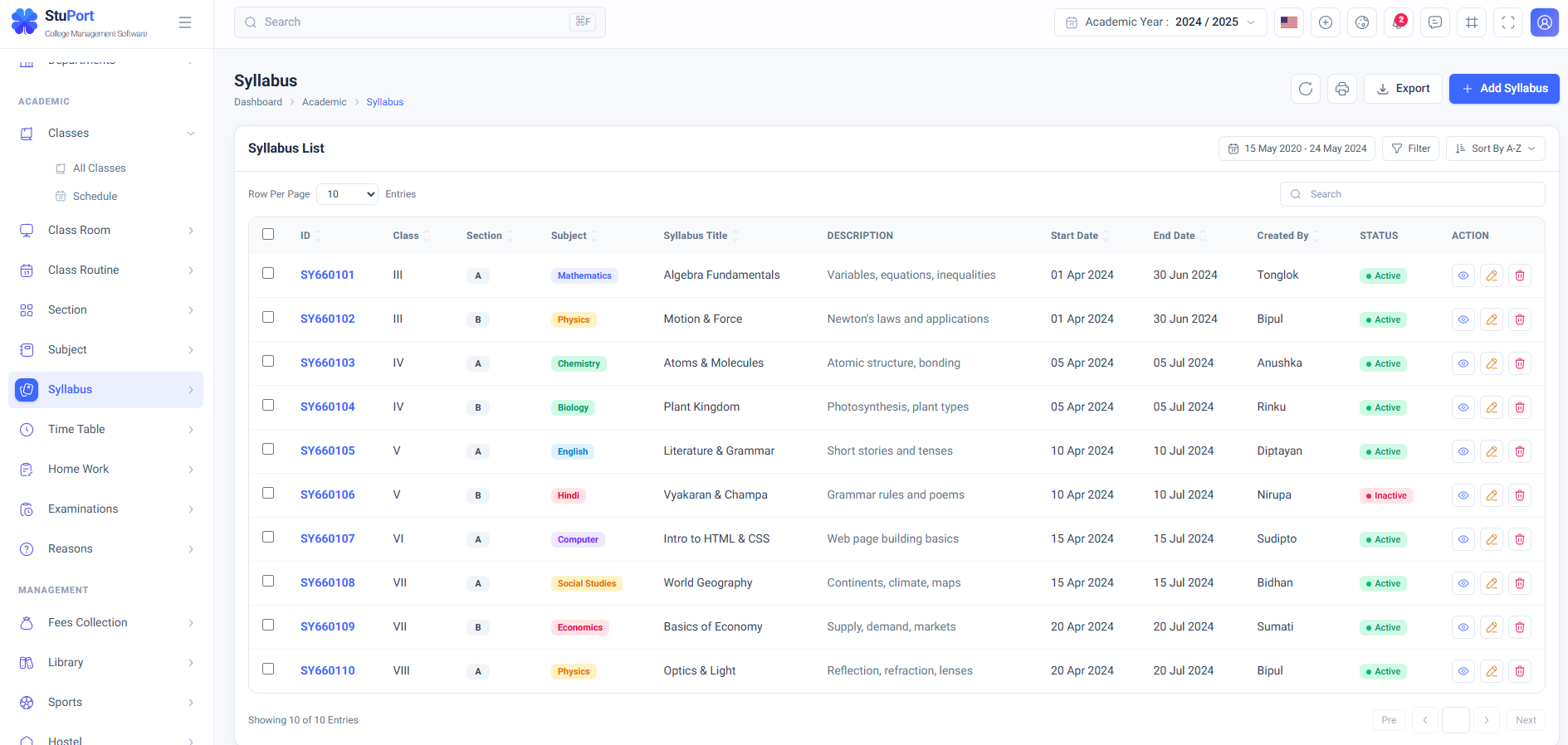Expand the Class Routine sidebar menu

(x=105, y=270)
